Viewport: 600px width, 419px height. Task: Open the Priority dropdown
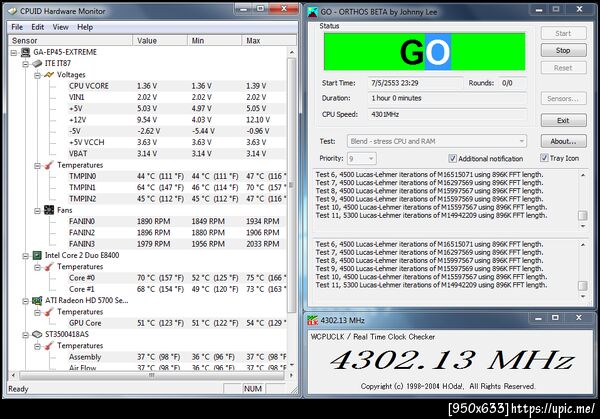coord(362,158)
